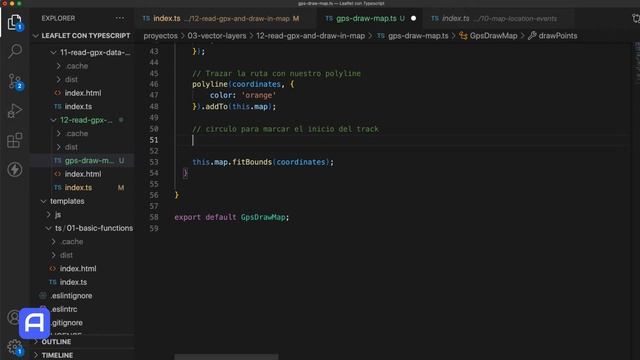Expand the TIMELINE panel
The image size is (640, 360).
[57, 355]
